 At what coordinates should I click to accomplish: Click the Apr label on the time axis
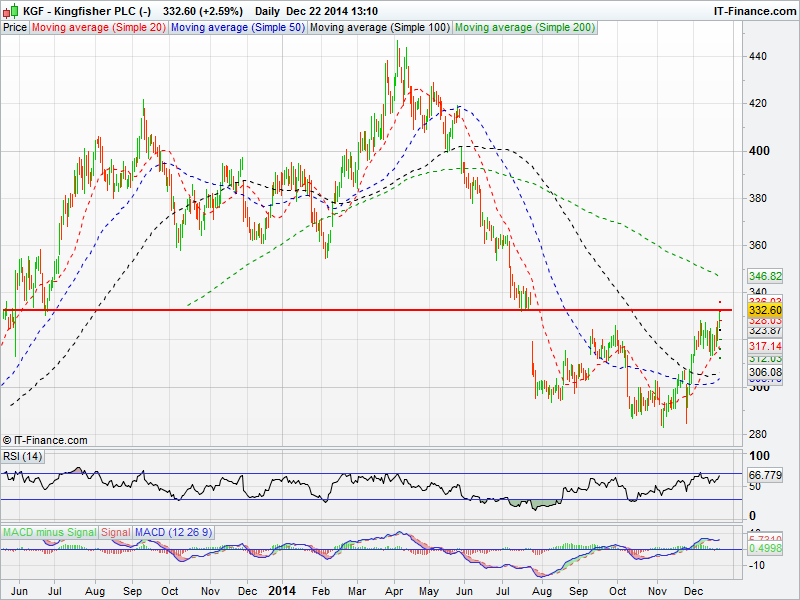(393, 591)
